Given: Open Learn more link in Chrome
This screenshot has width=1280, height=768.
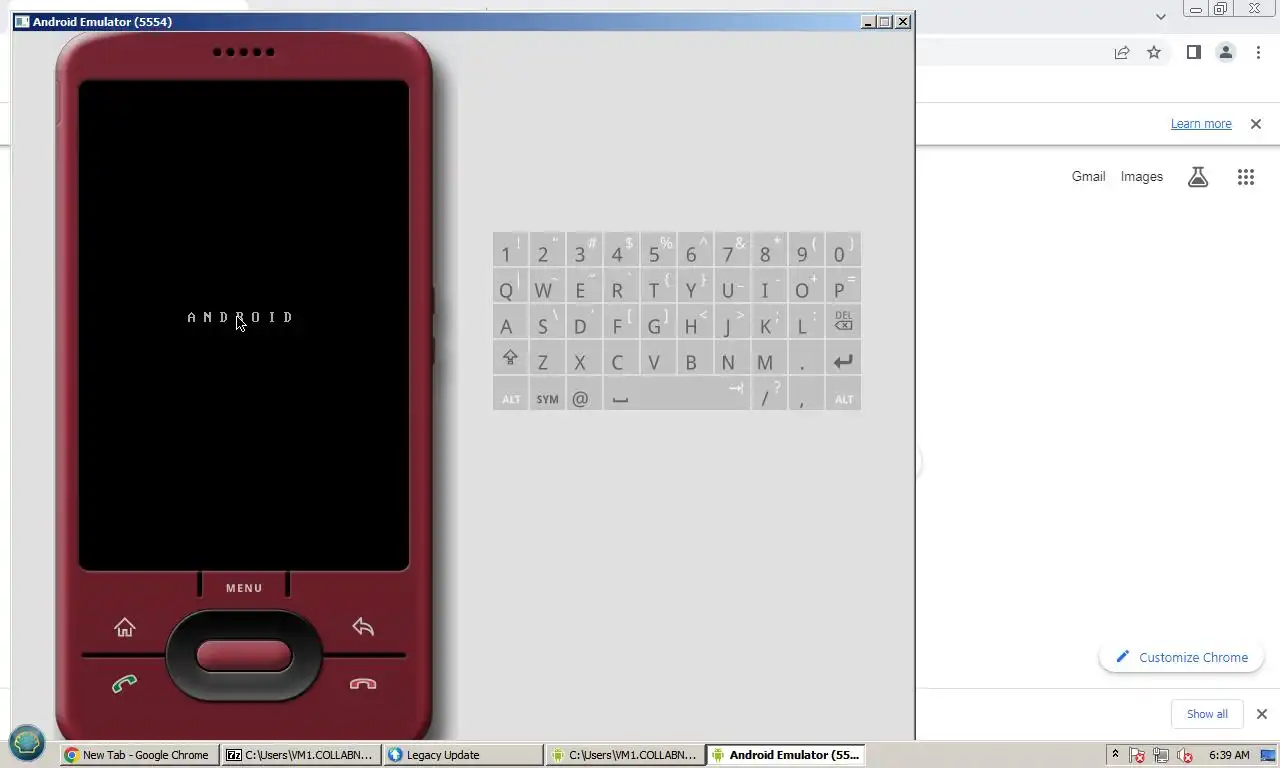Looking at the screenshot, I should 1201,124.
